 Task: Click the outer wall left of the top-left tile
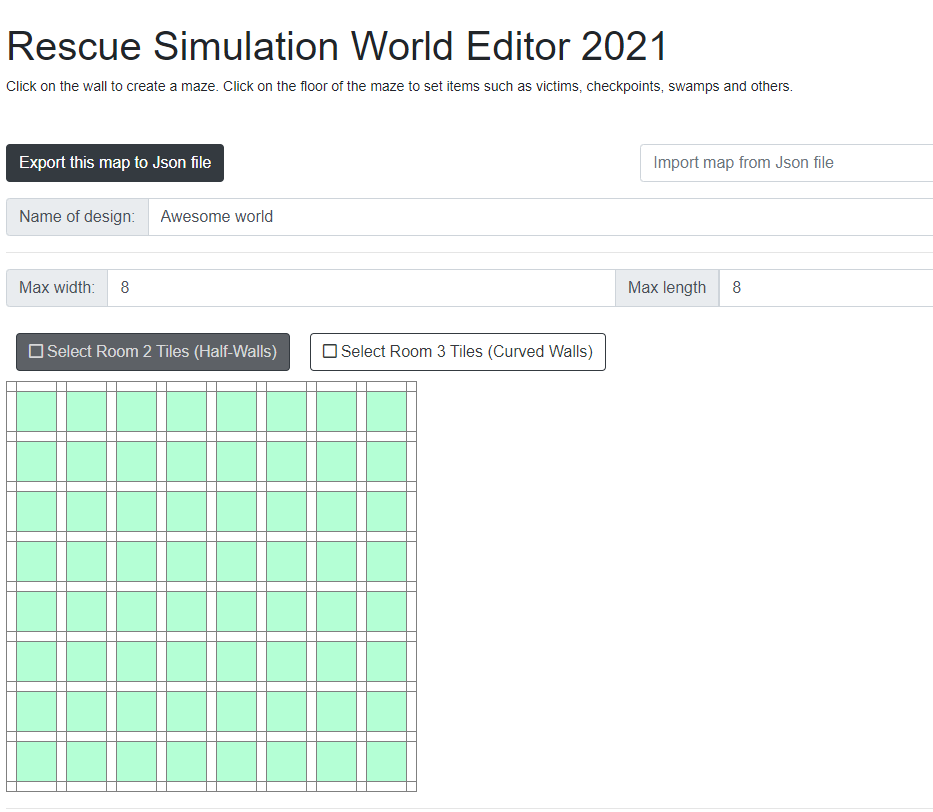point(11,411)
